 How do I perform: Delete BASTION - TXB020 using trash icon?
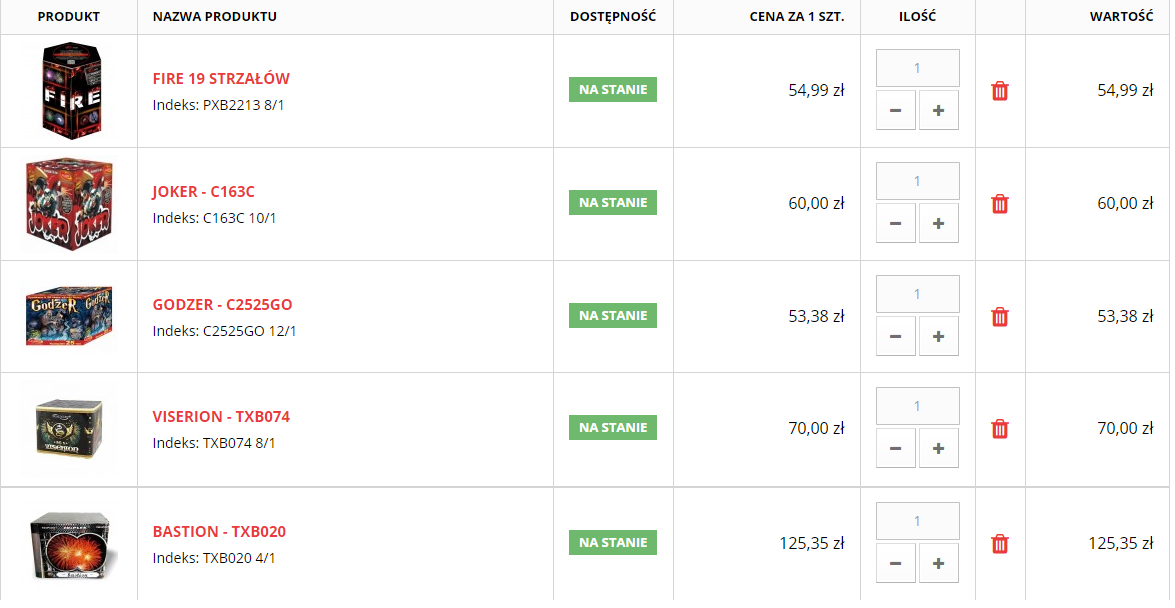1000,544
